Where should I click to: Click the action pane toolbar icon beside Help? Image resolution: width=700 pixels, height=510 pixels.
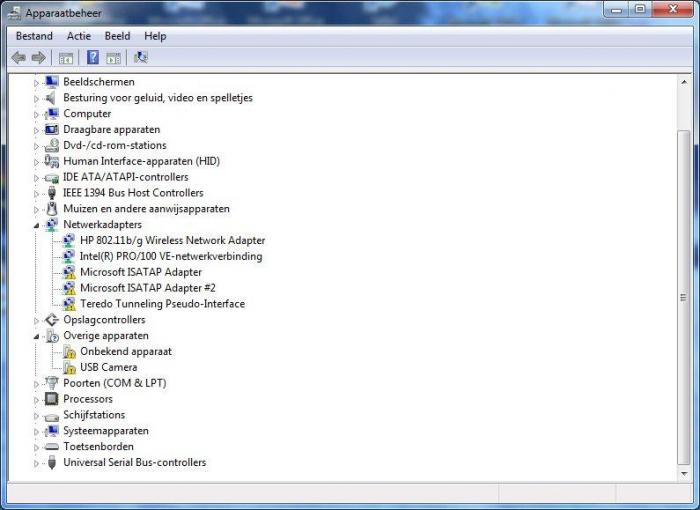(113, 58)
